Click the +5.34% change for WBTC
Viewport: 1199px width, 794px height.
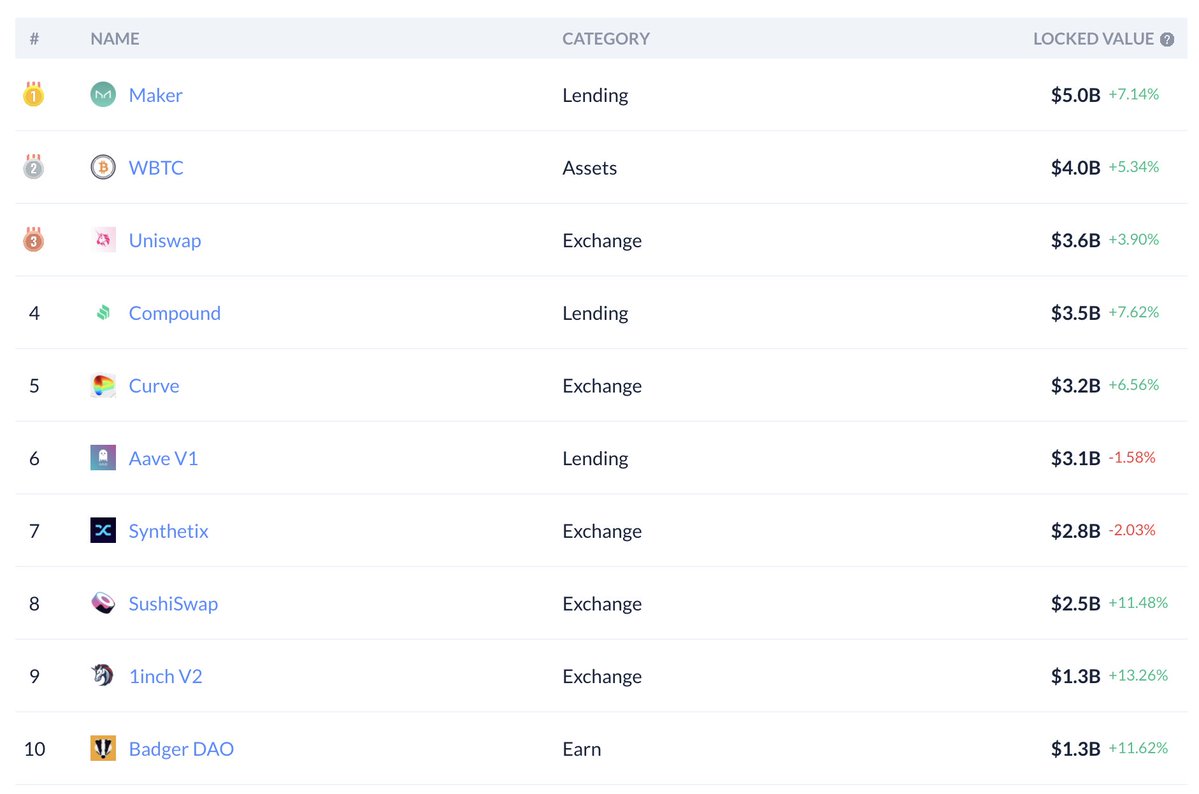point(1133,167)
